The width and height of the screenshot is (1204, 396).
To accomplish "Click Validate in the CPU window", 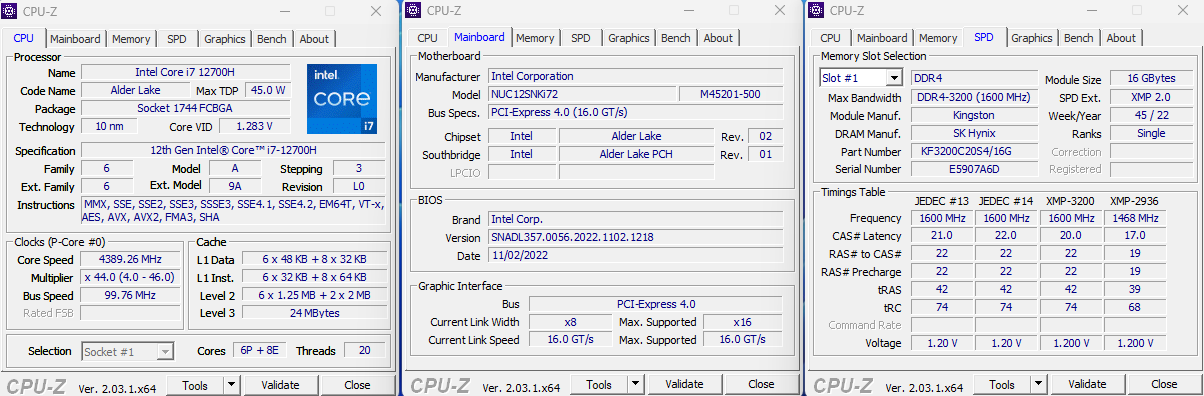I will coord(280,384).
